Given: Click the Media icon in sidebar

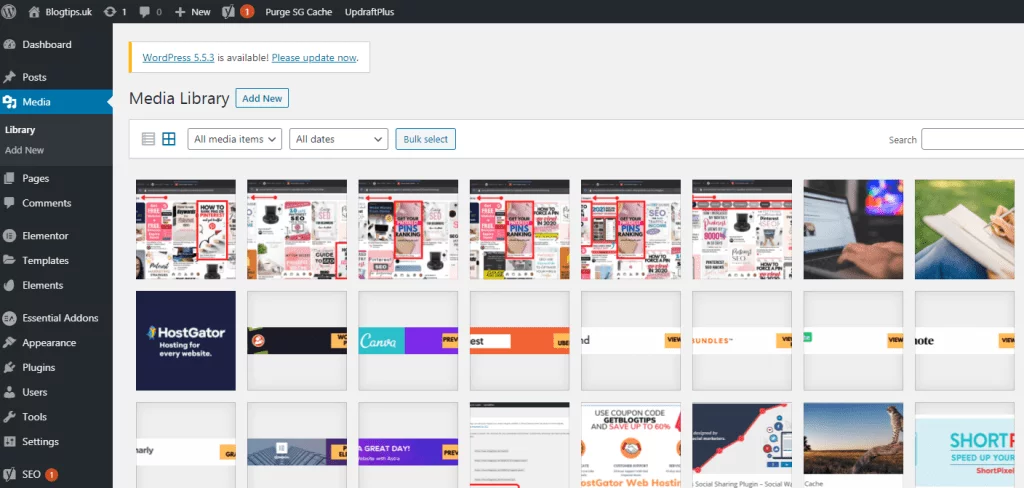Looking at the screenshot, I should 10,102.
